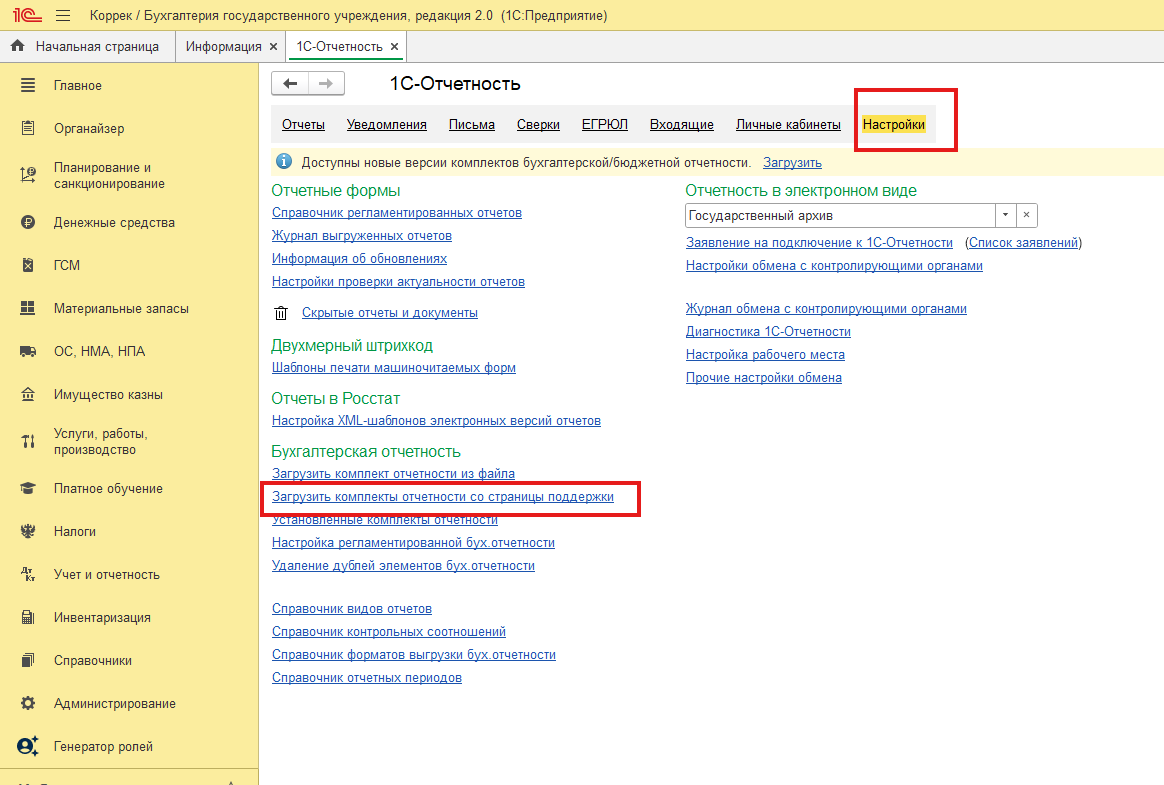Open Информация об обновлениях link
The image size is (1164, 785).
coord(359,258)
